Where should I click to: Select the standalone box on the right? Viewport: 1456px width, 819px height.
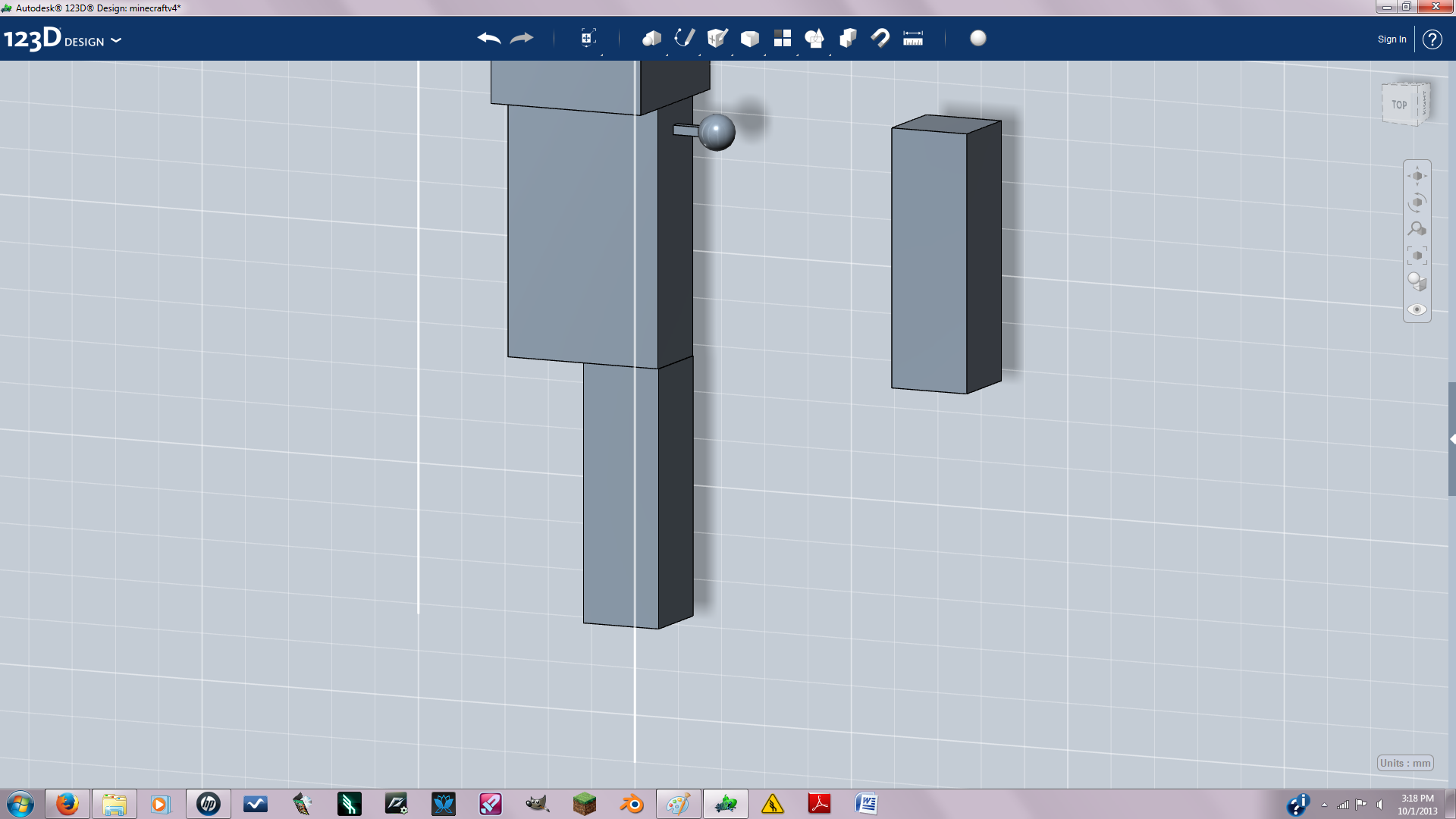click(946, 254)
